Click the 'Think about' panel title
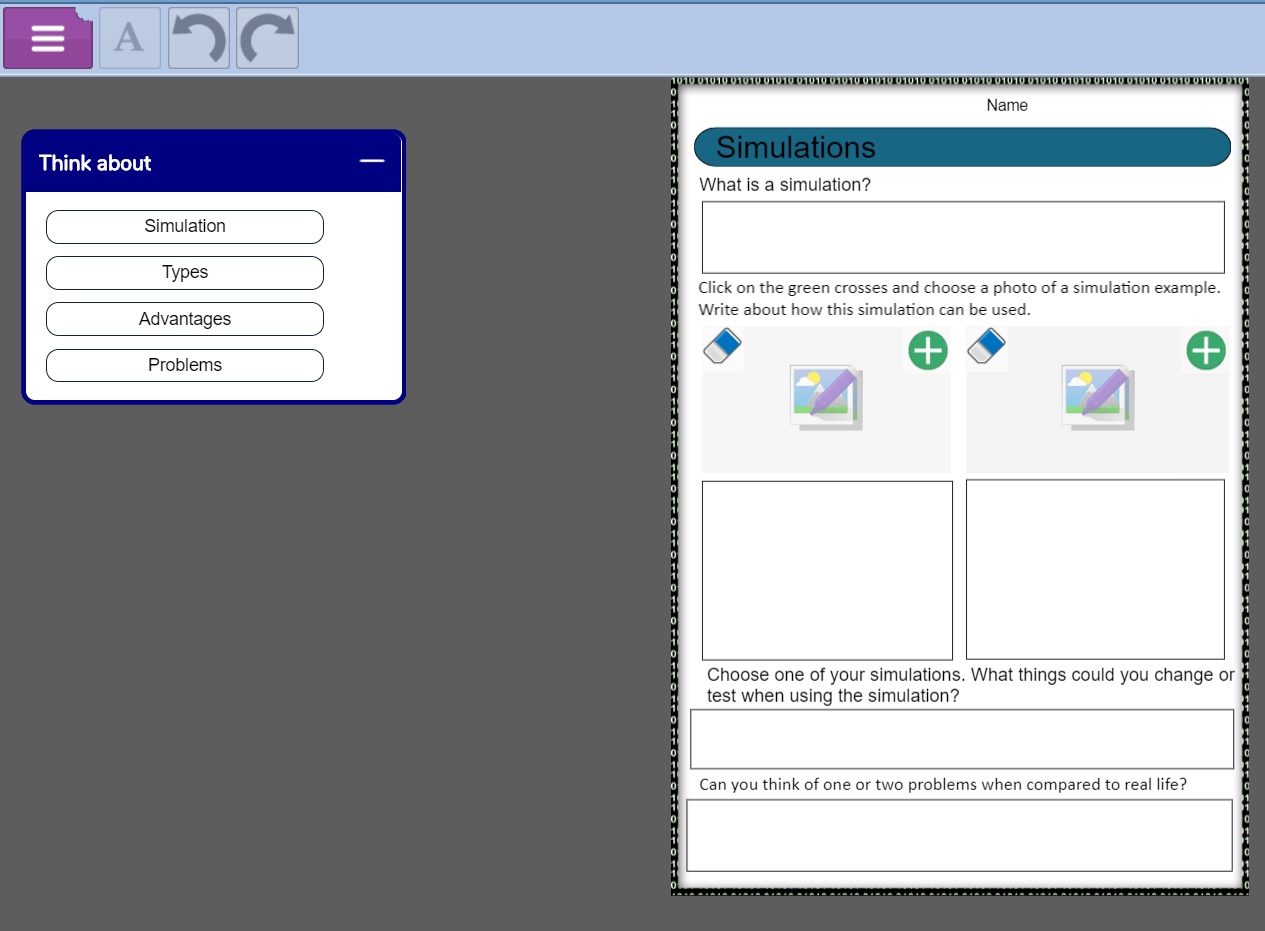Screen dimensions: 1265x931 [x=95, y=163]
